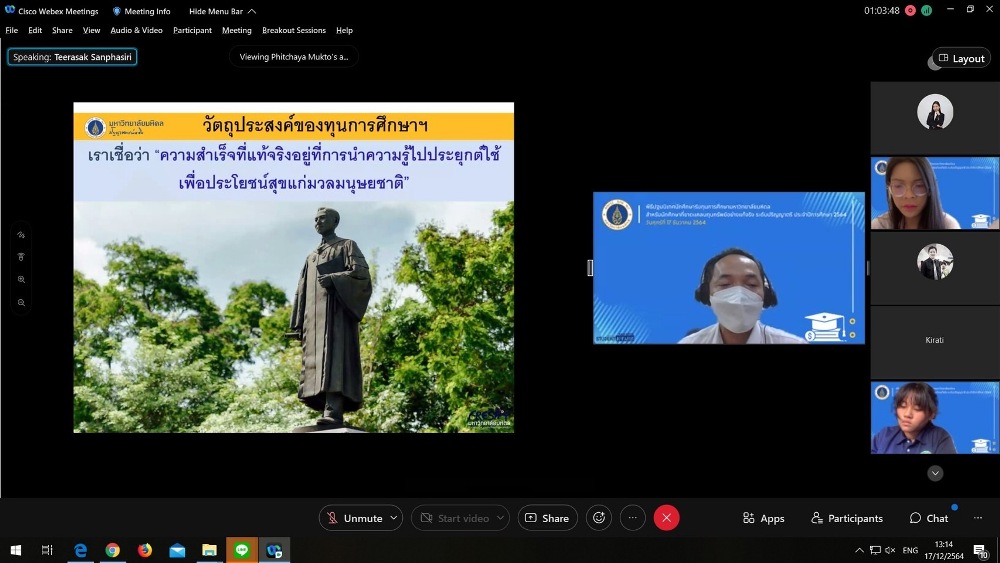Collapse the menu bar with Hide Menu Bar
1000x563 pixels.
222,11
